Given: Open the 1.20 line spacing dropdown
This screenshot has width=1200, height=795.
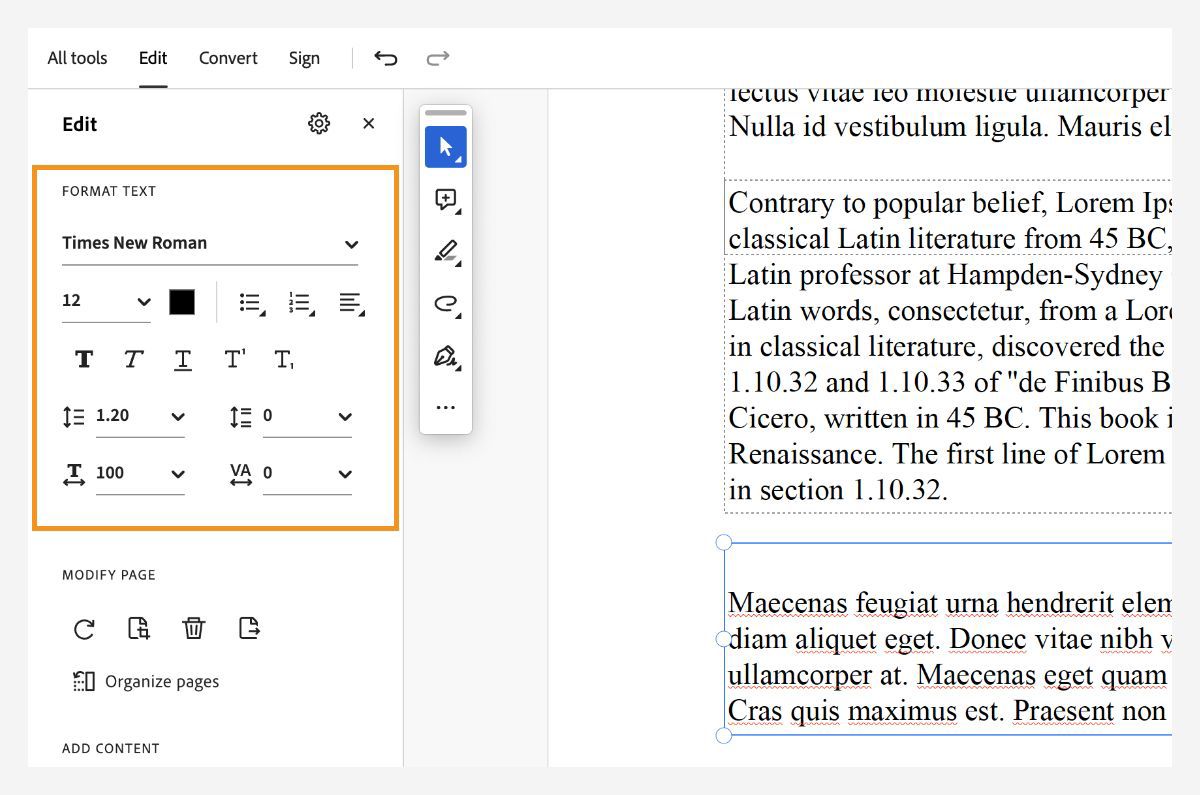Looking at the screenshot, I should click(140, 416).
